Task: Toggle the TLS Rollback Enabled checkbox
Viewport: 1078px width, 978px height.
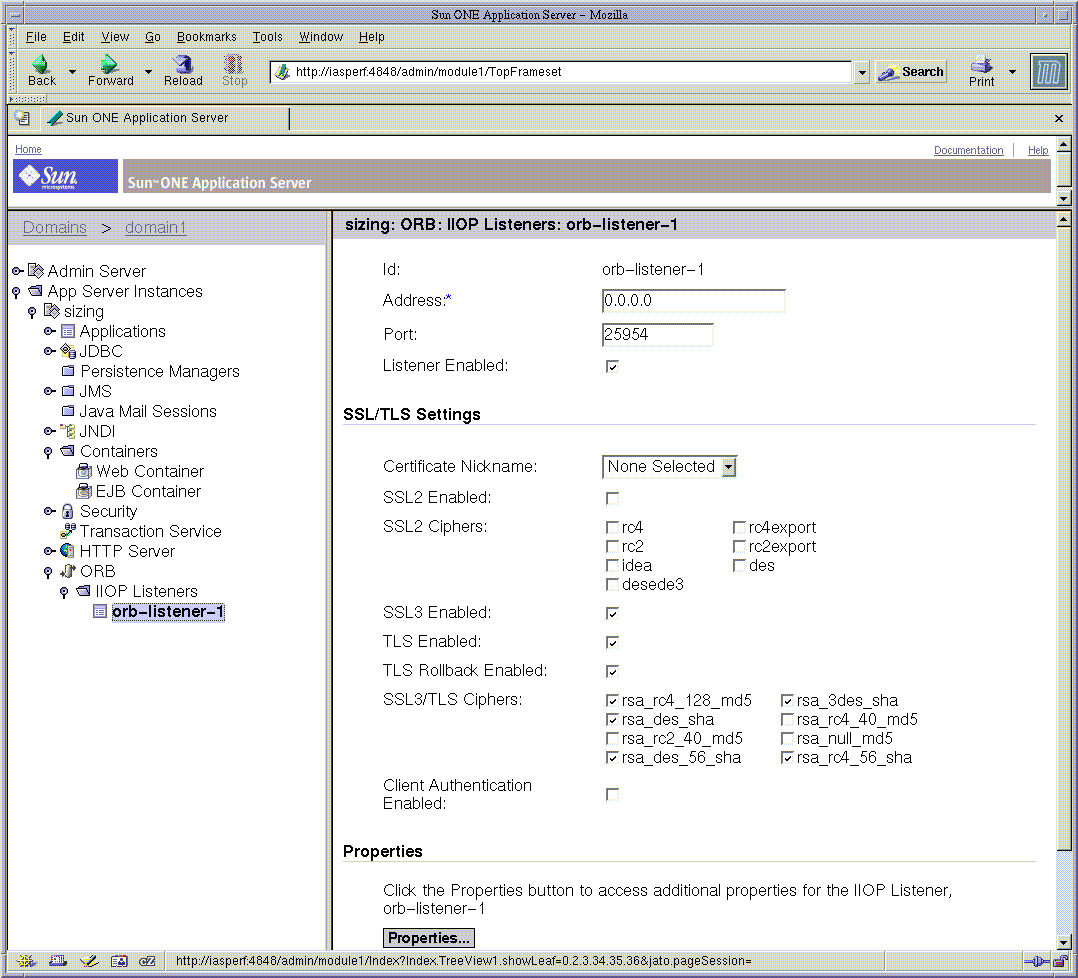Action: click(612, 671)
